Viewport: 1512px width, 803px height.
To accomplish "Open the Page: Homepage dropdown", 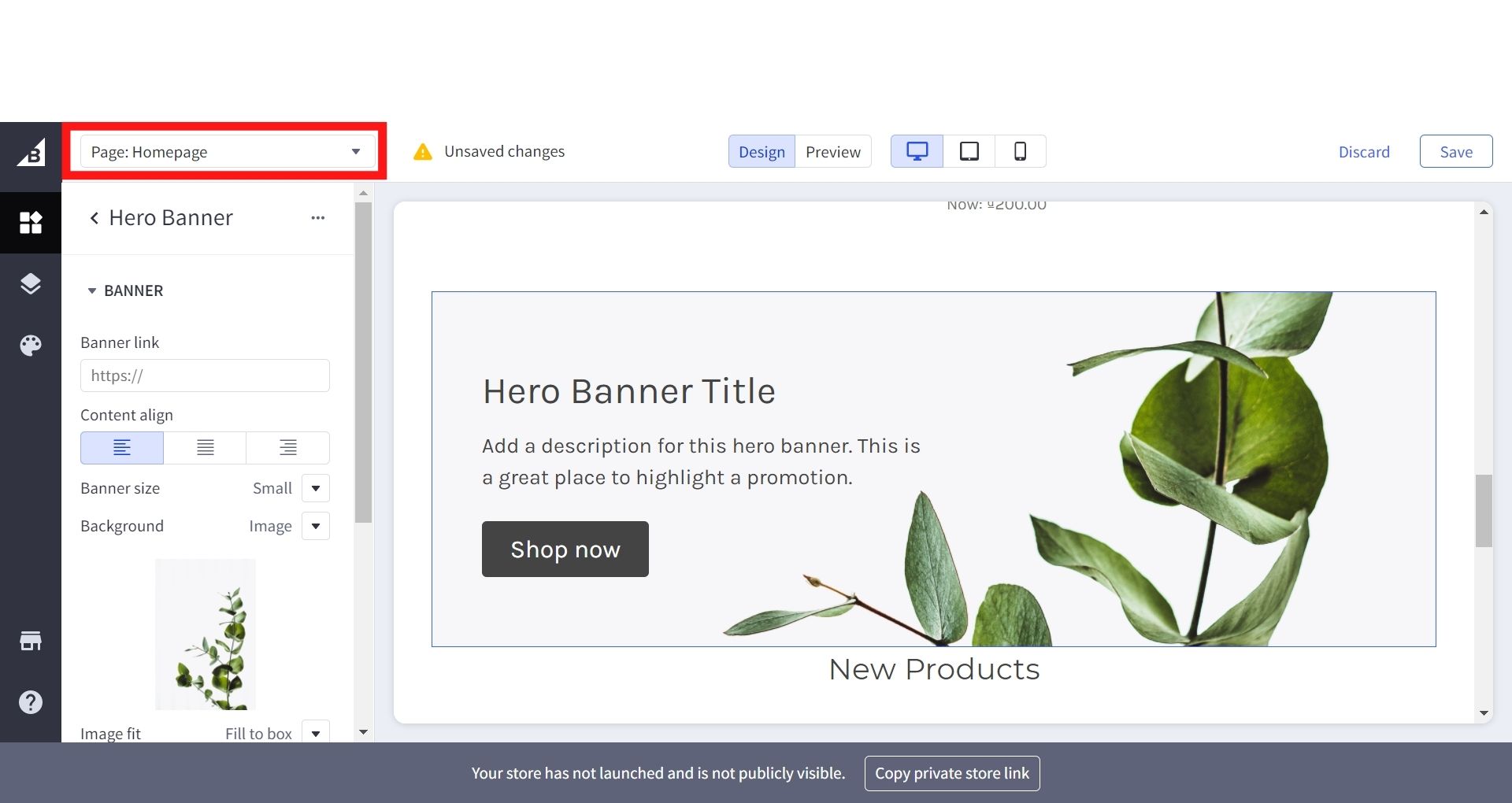I will coord(226,151).
